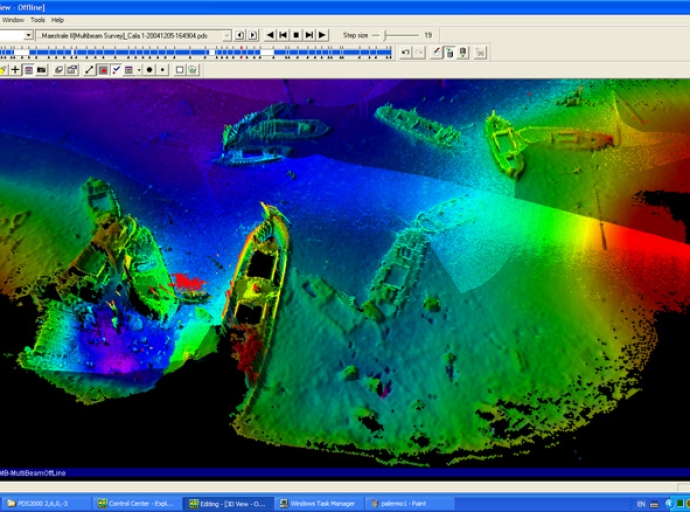Open the Help menu

pyautogui.click(x=58, y=19)
